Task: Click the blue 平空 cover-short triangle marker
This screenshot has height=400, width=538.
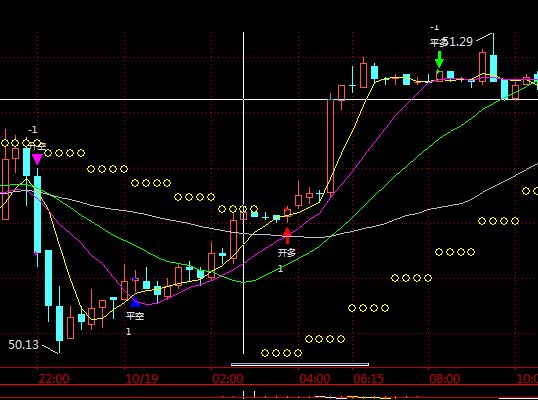Action: point(135,302)
